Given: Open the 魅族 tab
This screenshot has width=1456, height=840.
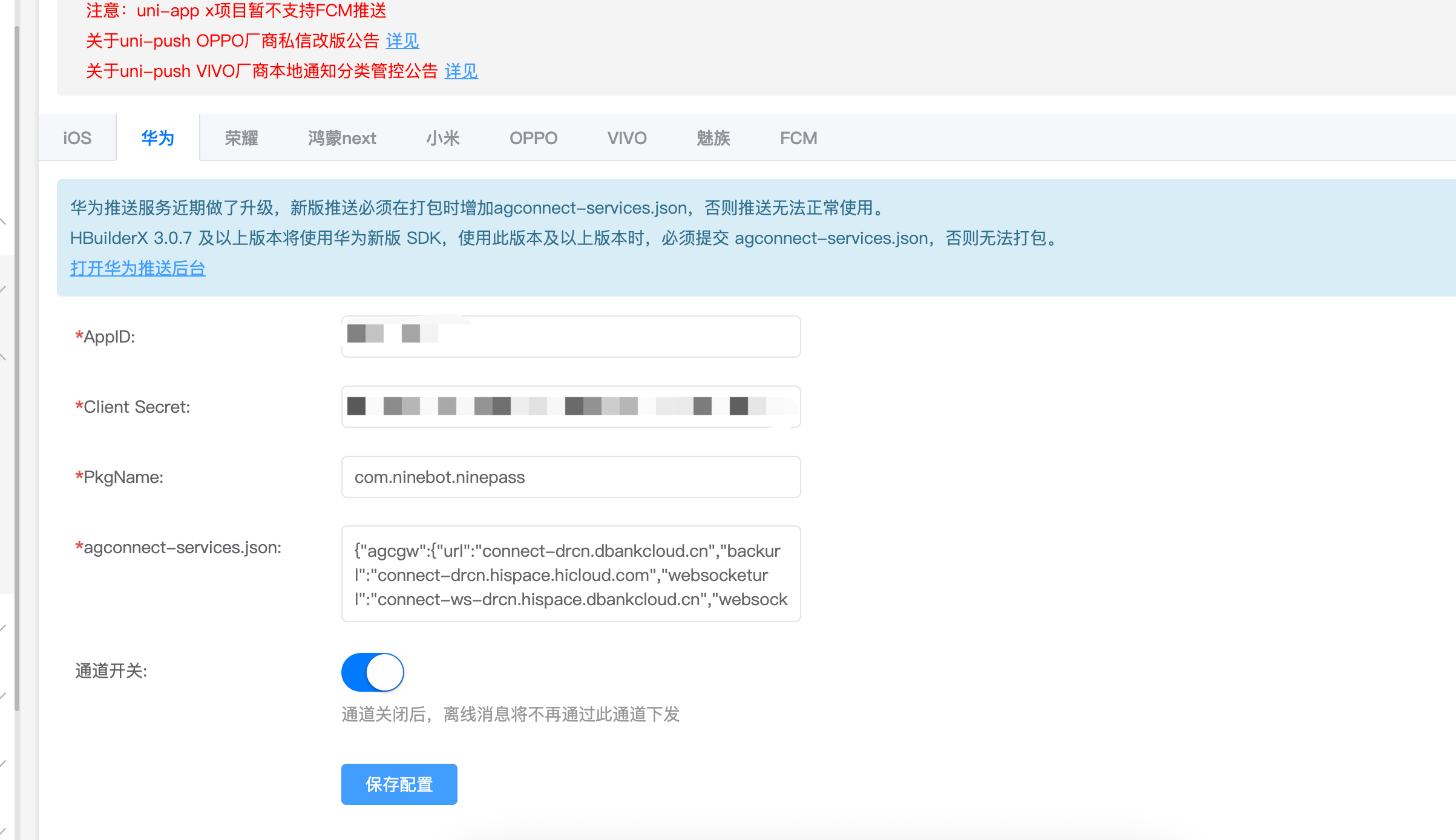Looking at the screenshot, I should click(x=713, y=138).
